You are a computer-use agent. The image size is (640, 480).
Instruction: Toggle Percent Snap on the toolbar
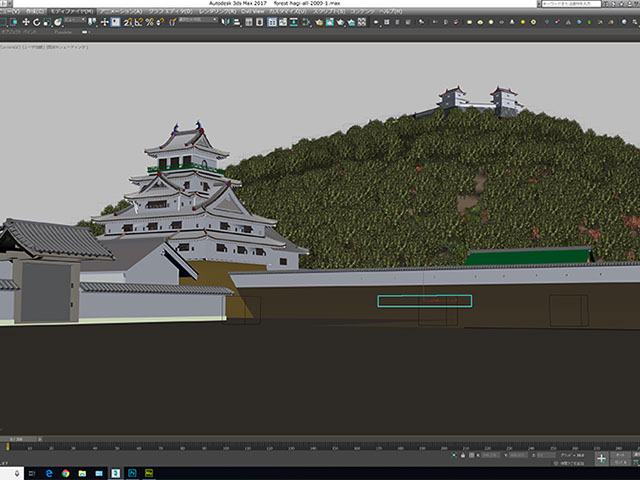coord(149,22)
